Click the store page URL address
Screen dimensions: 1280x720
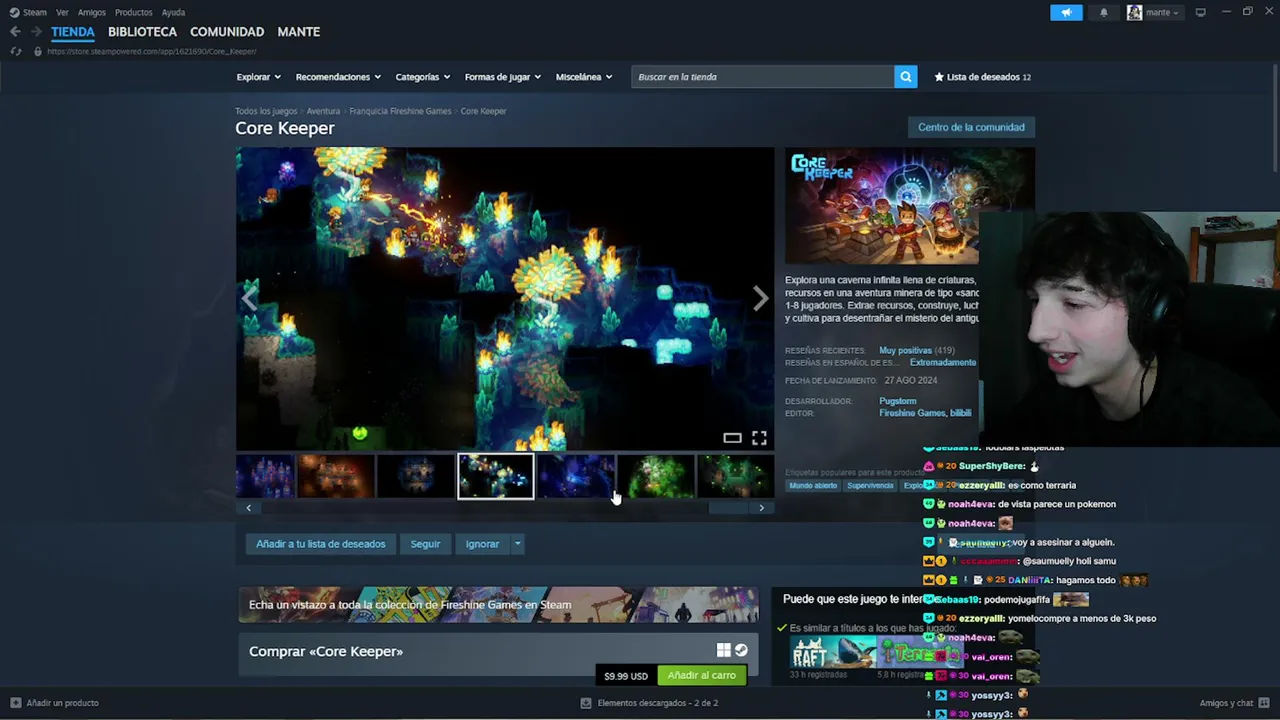tap(151, 51)
